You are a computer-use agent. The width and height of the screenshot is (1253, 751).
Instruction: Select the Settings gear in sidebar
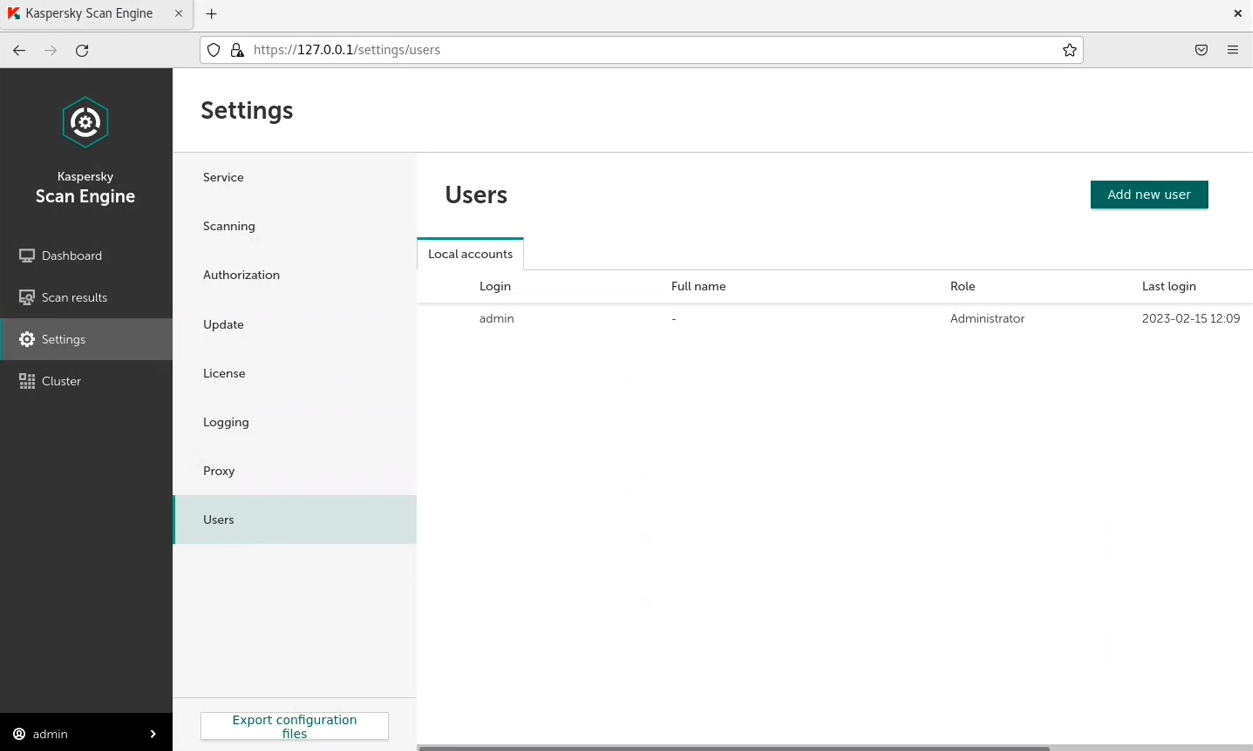tap(27, 340)
